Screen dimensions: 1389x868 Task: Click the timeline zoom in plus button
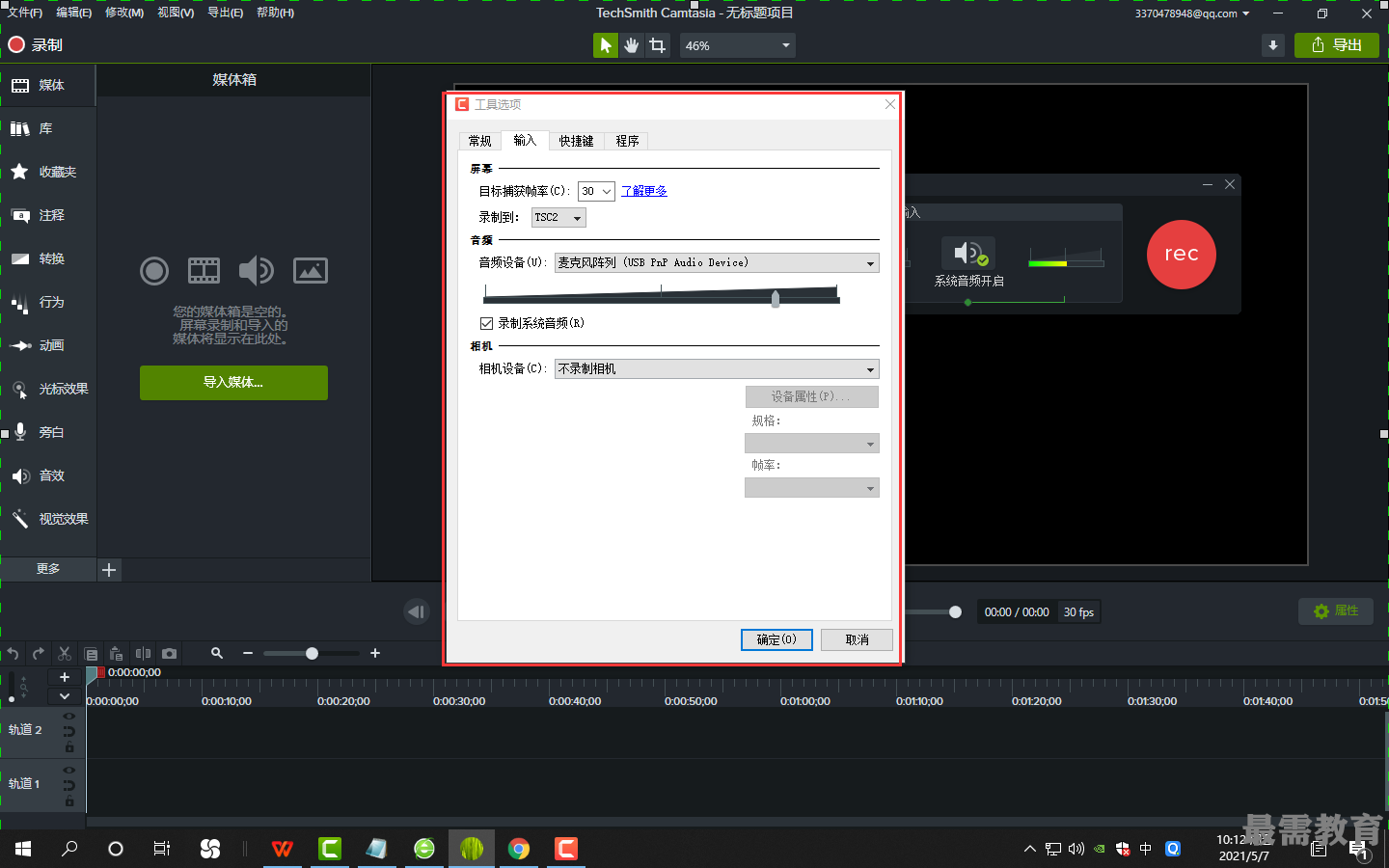click(x=375, y=654)
